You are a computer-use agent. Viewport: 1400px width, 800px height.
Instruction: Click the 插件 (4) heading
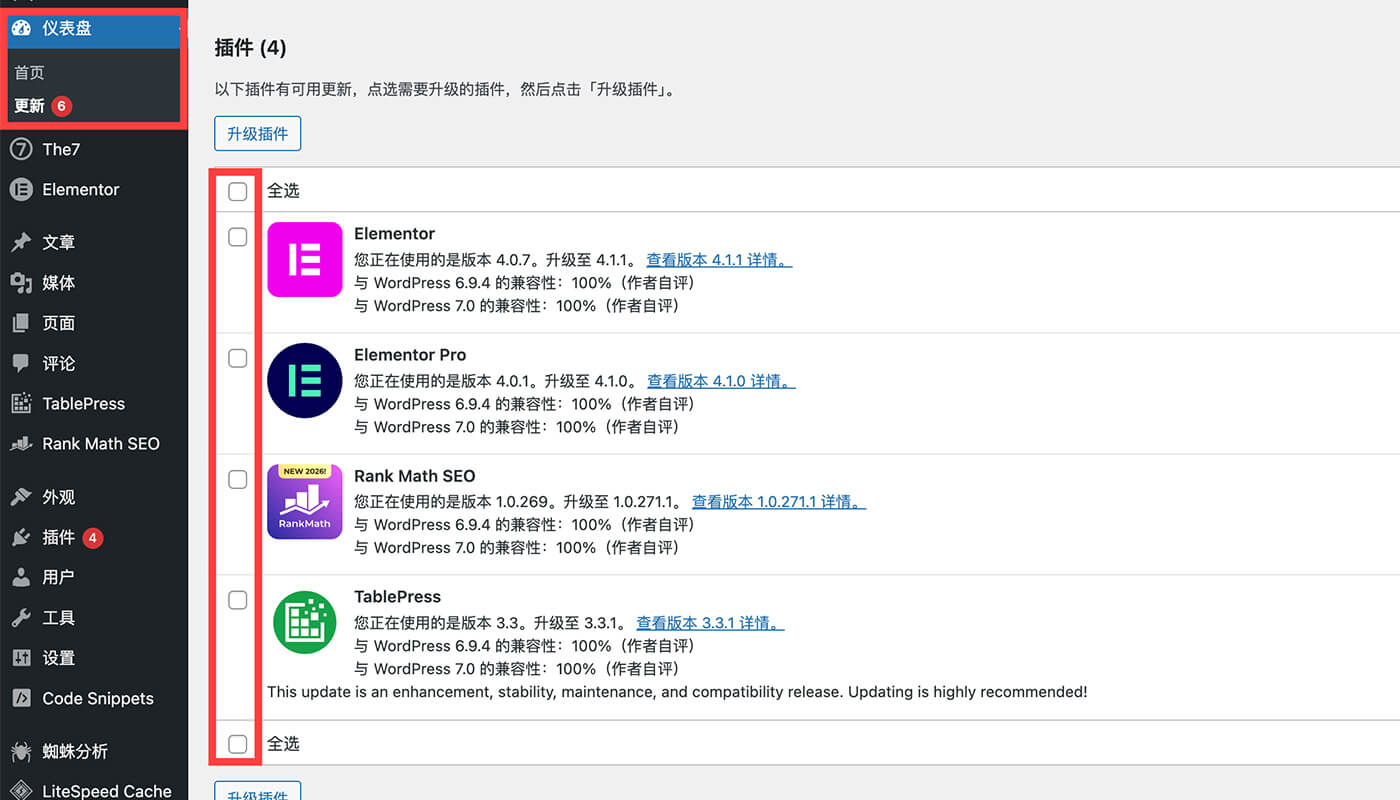(250, 48)
